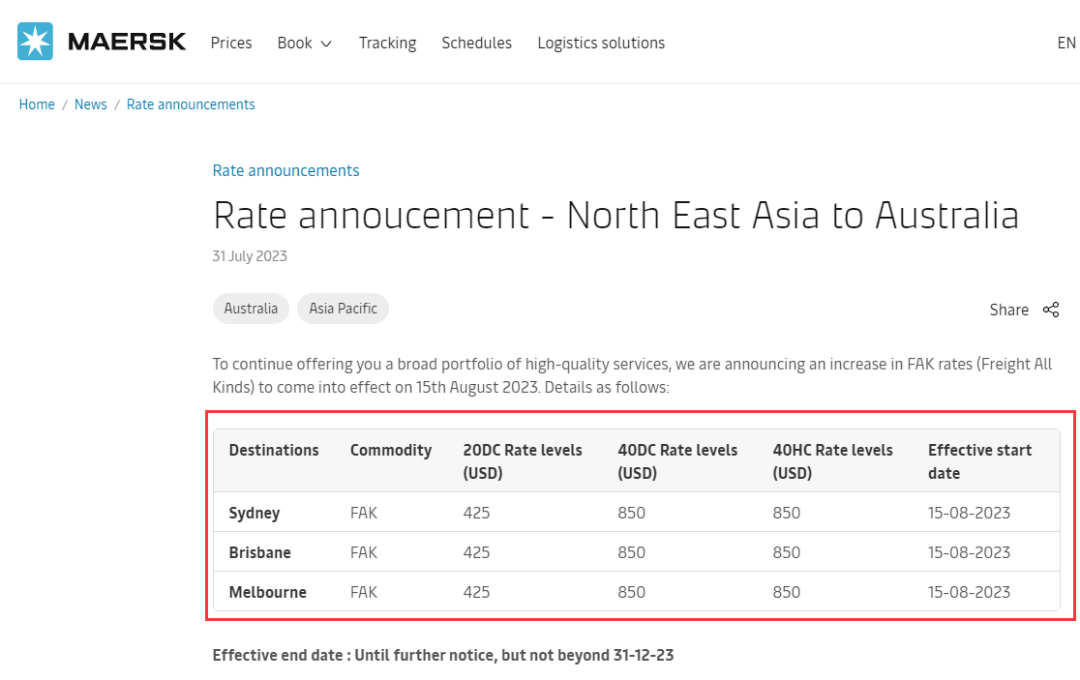Open the Book menu
Viewport: 1080px width, 680px height.
click(x=295, y=43)
